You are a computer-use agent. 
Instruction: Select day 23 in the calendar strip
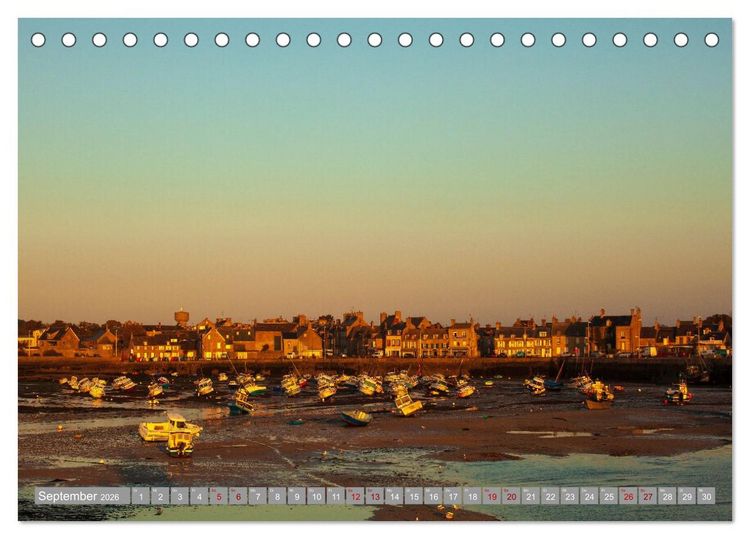570,496
